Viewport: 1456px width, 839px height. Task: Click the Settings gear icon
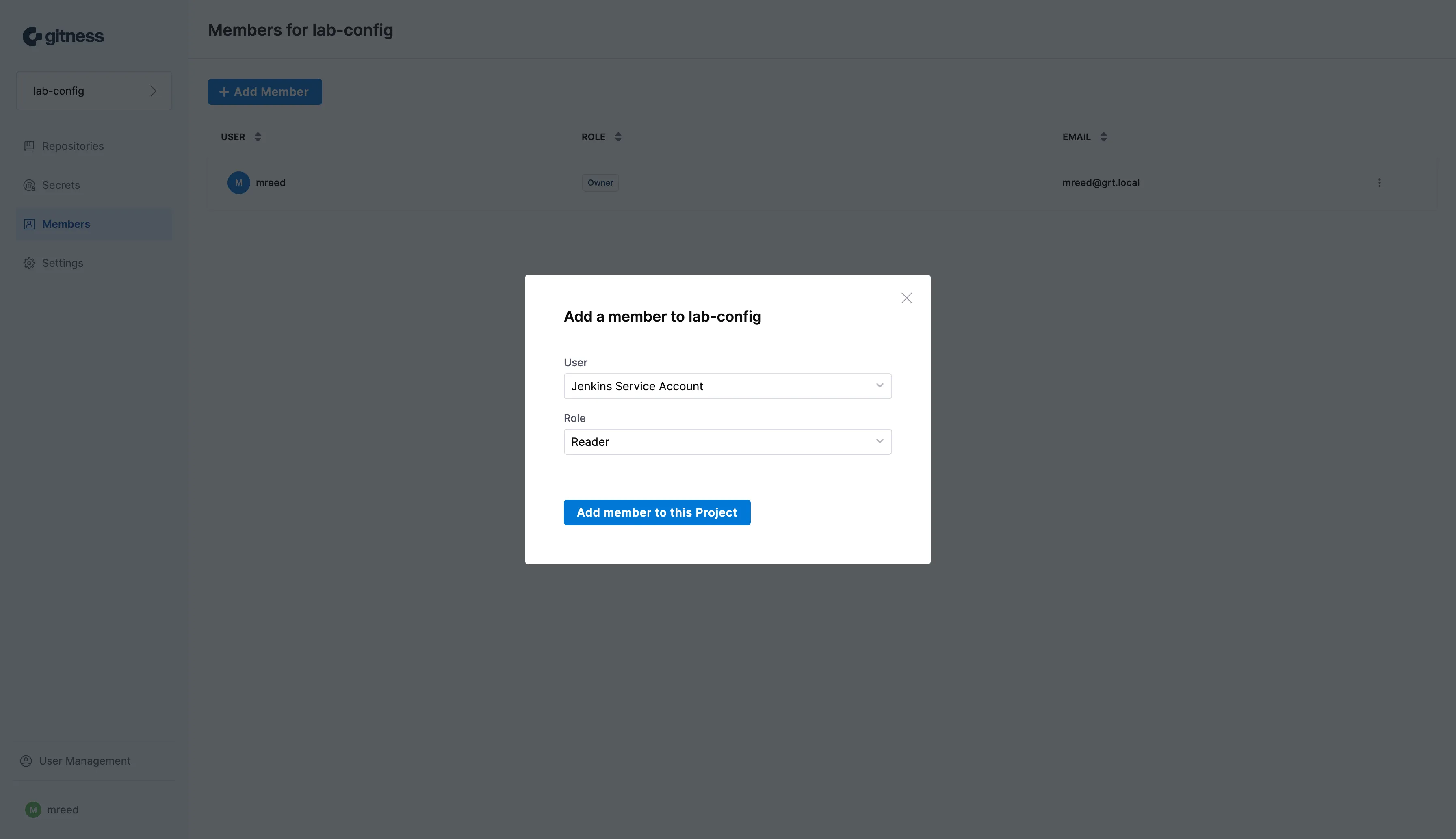click(29, 263)
